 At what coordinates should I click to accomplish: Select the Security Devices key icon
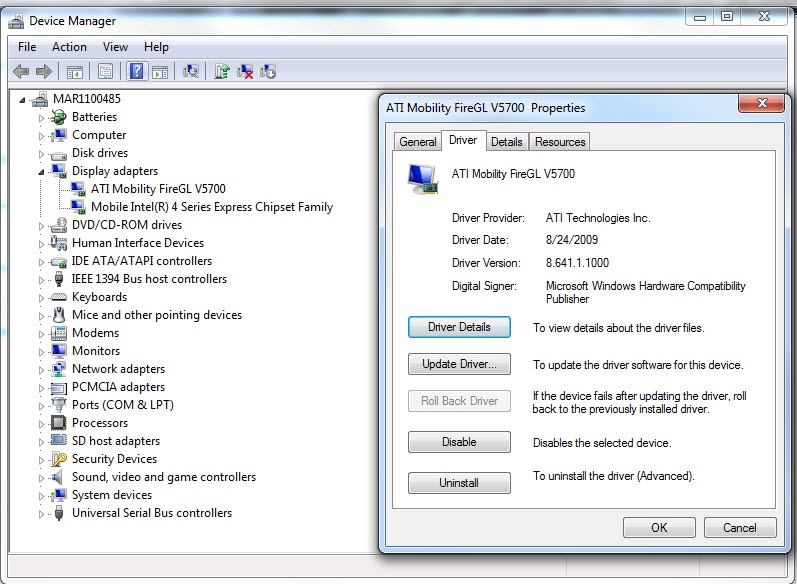pyautogui.click(x=59, y=459)
